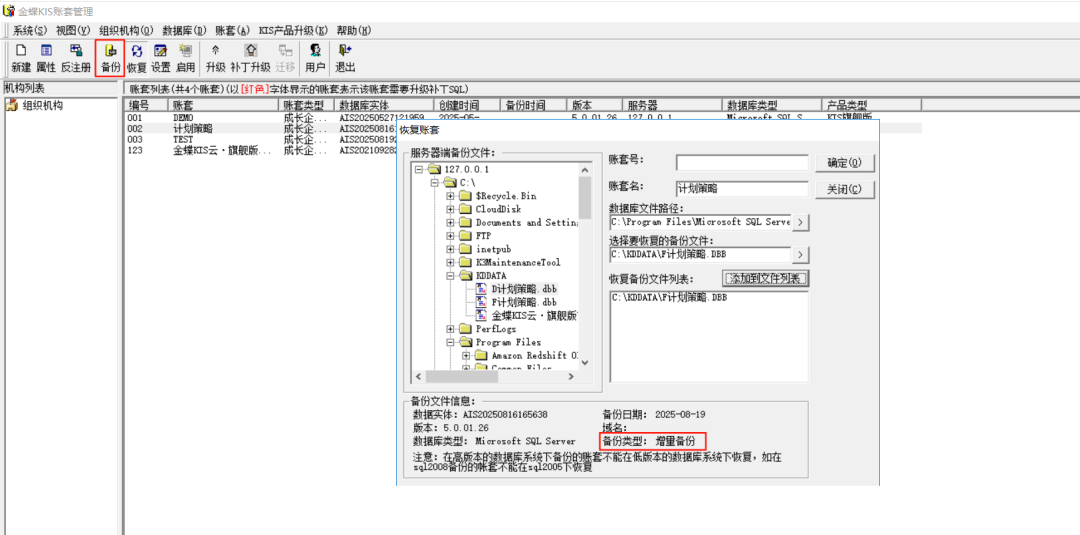1080x535 pixels.
Task: Click the 确定(O) confirm button
Action: tap(845, 163)
